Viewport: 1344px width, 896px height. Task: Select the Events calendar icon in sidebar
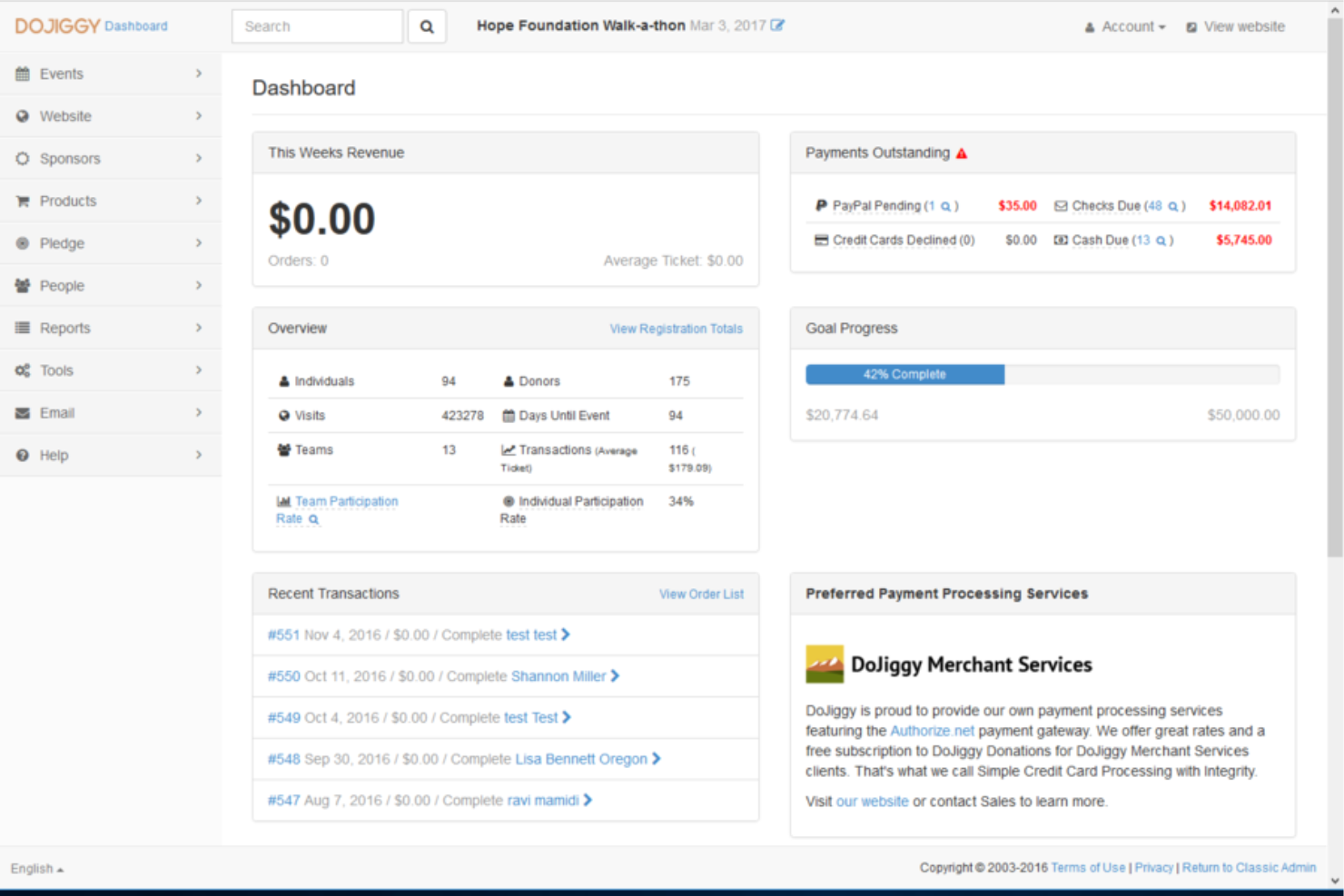point(23,74)
